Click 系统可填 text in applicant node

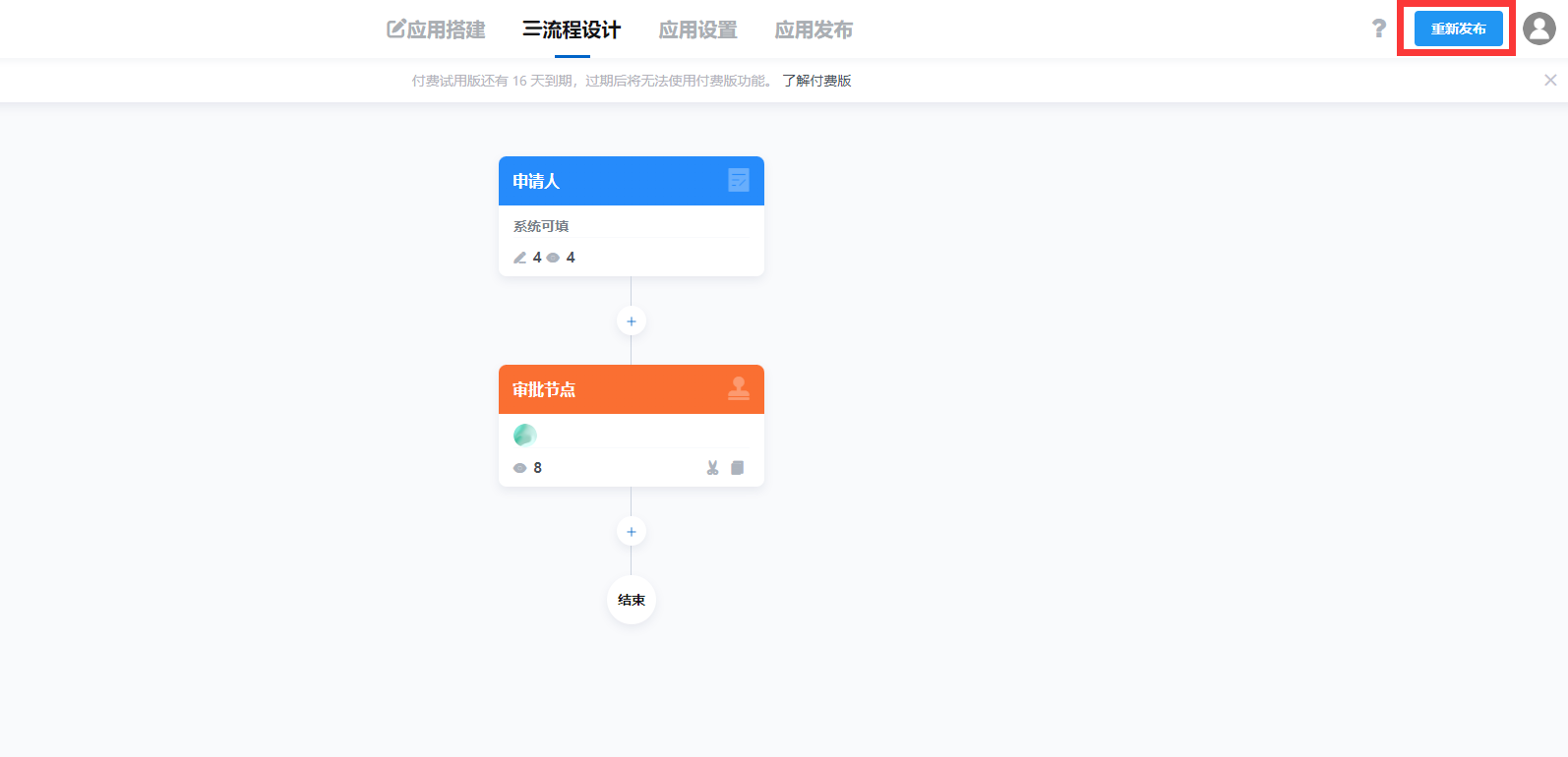click(x=541, y=226)
